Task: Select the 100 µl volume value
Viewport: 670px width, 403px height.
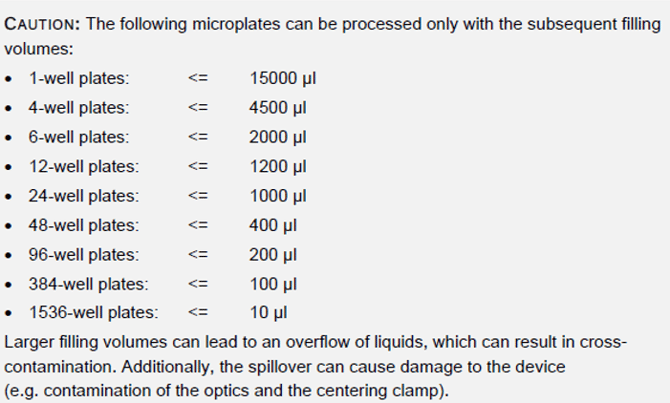Action: point(273,285)
